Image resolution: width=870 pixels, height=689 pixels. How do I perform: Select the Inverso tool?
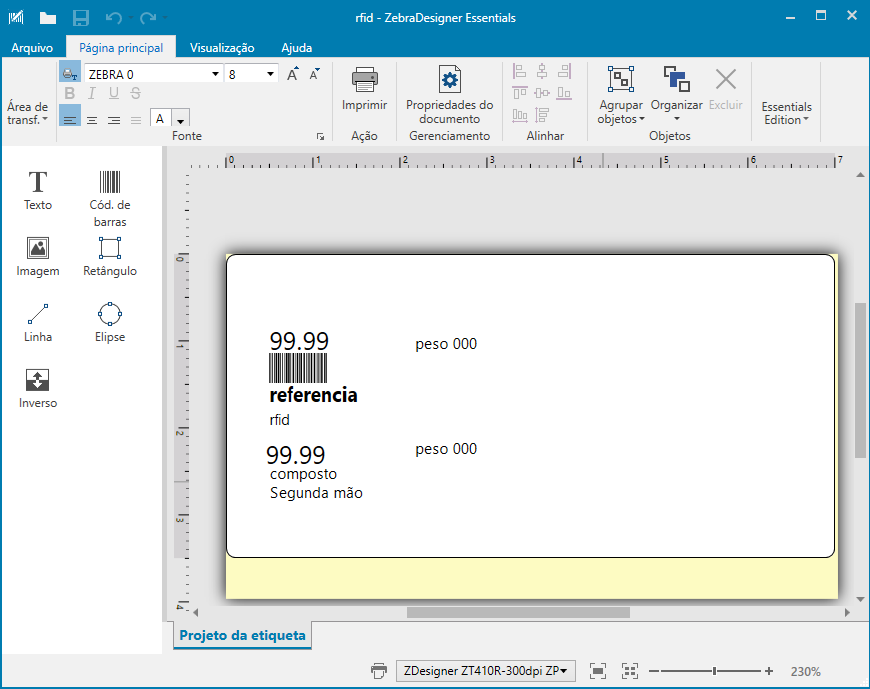tap(38, 387)
